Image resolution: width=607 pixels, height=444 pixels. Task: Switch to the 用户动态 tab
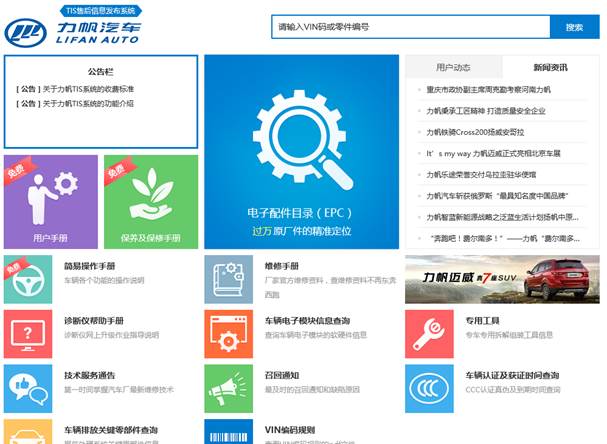click(x=453, y=68)
